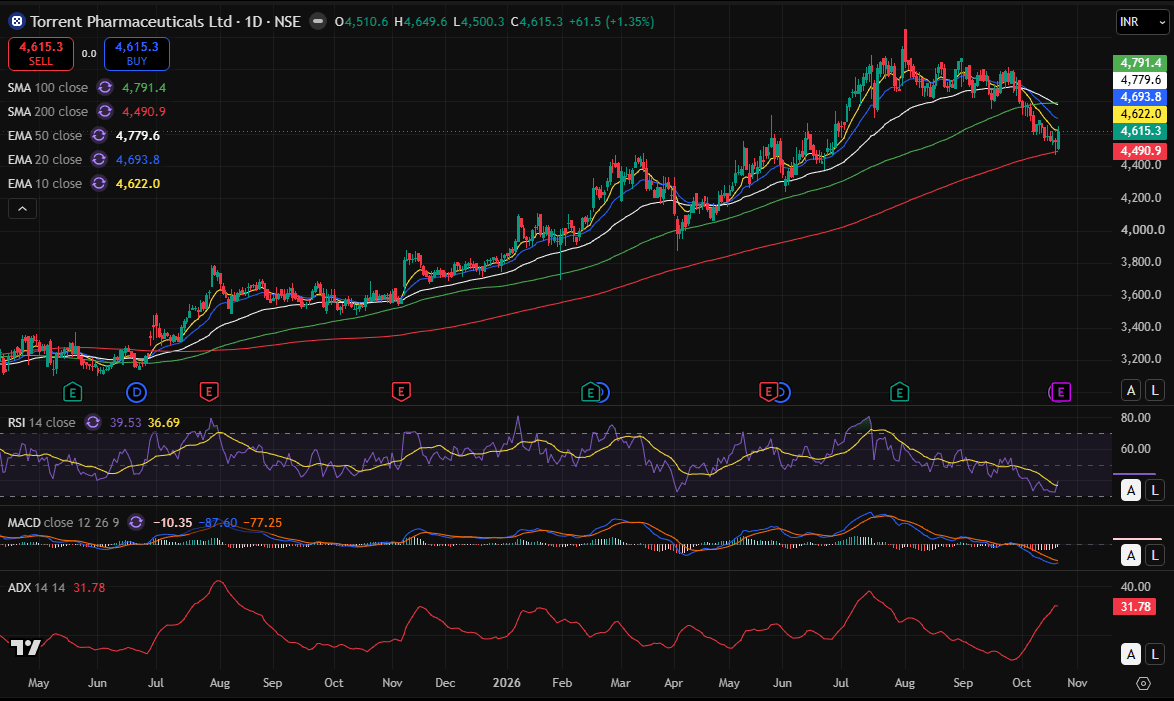
Task: Select the SMA 200 close indicator label
Action: (x=48, y=112)
